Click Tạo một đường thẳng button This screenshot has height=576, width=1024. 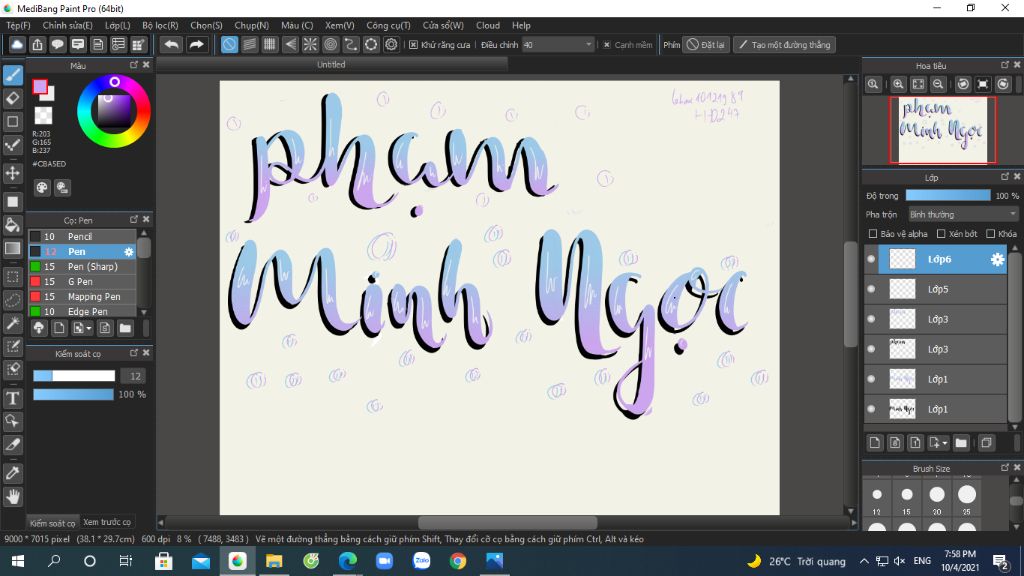point(784,44)
